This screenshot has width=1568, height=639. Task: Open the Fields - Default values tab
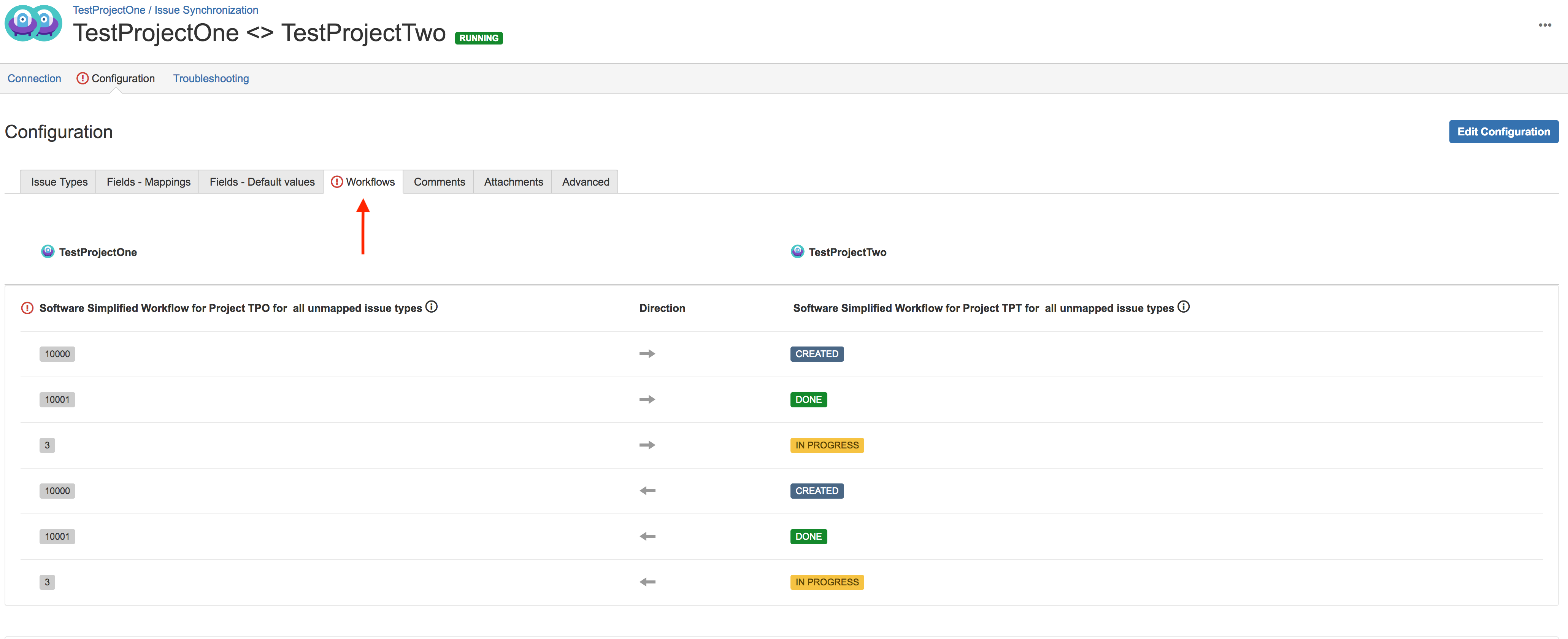pyautogui.click(x=262, y=181)
